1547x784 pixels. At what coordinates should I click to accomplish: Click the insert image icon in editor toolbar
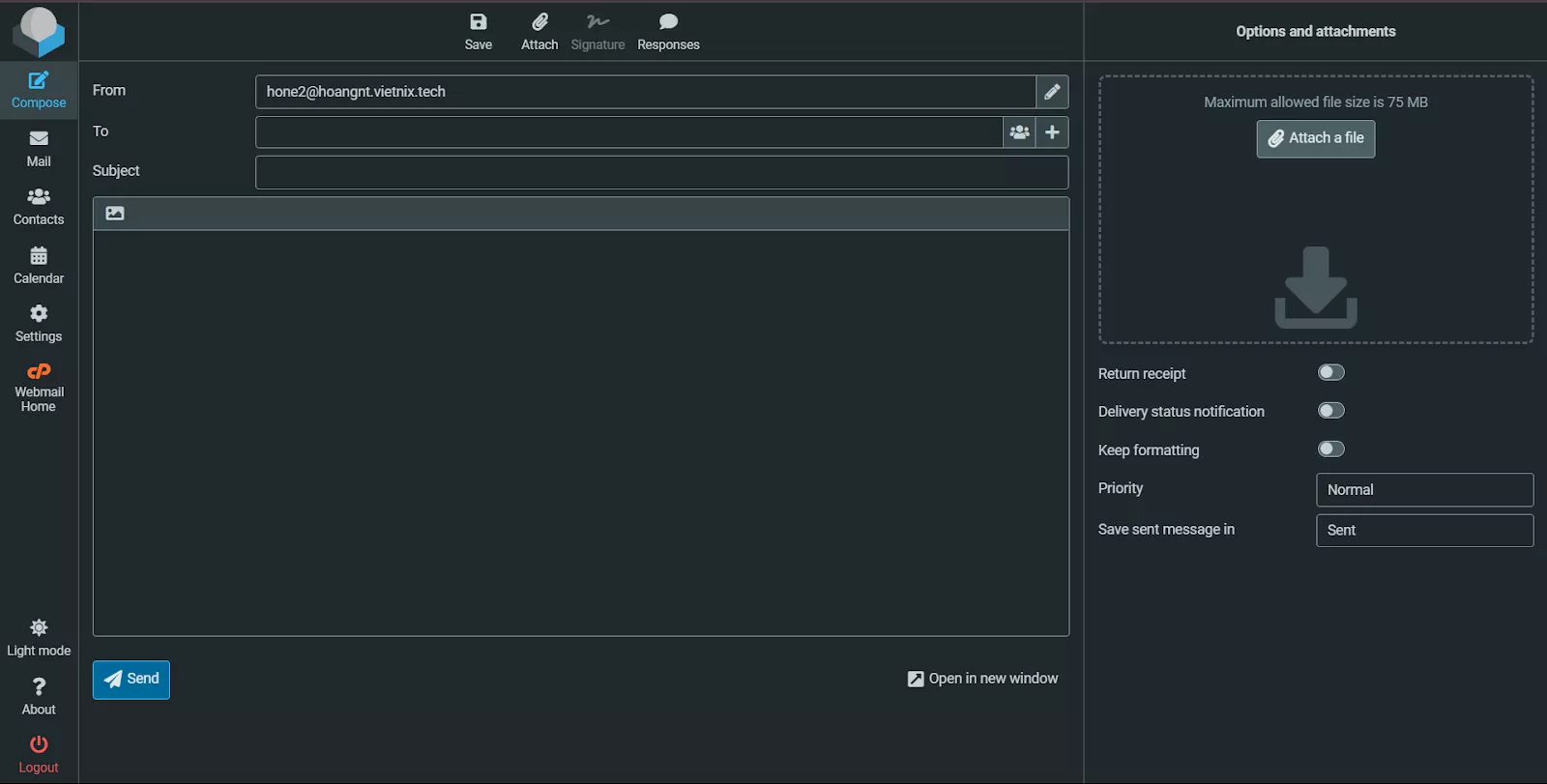point(115,214)
